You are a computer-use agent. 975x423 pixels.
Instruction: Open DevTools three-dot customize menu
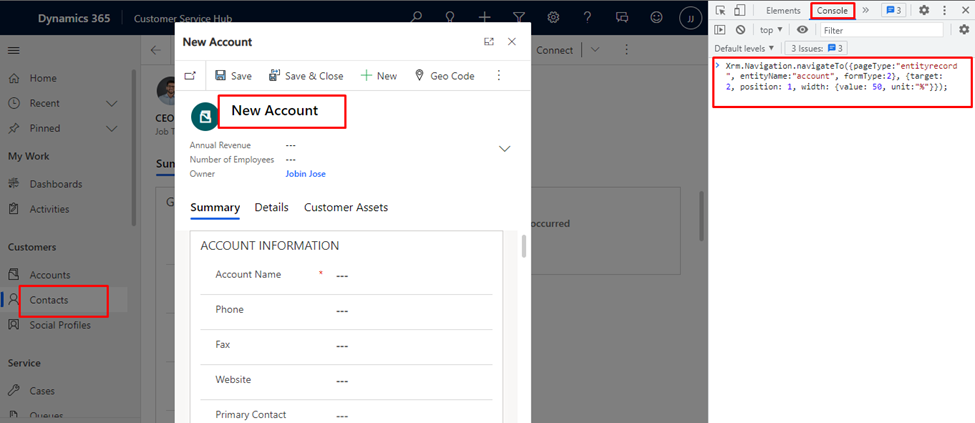[944, 11]
